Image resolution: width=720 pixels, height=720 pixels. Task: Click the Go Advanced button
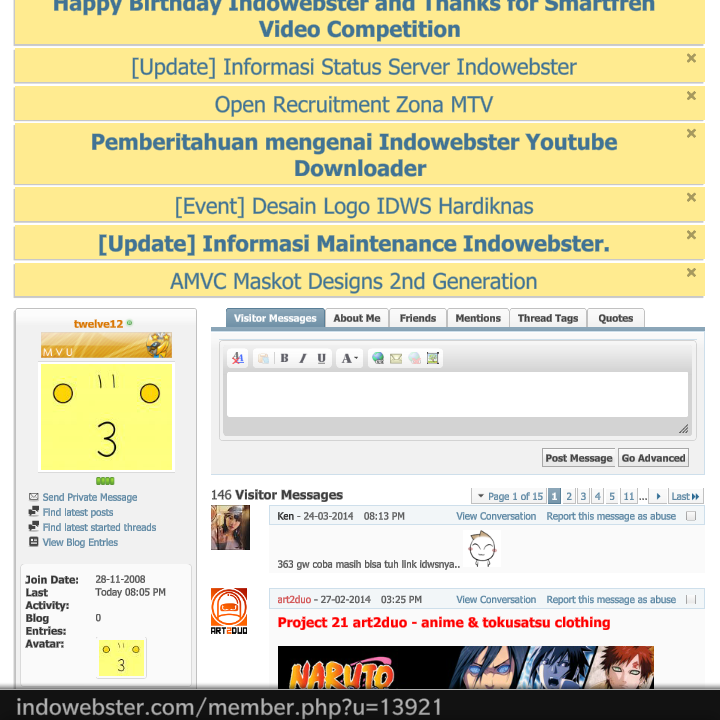tap(653, 458)
